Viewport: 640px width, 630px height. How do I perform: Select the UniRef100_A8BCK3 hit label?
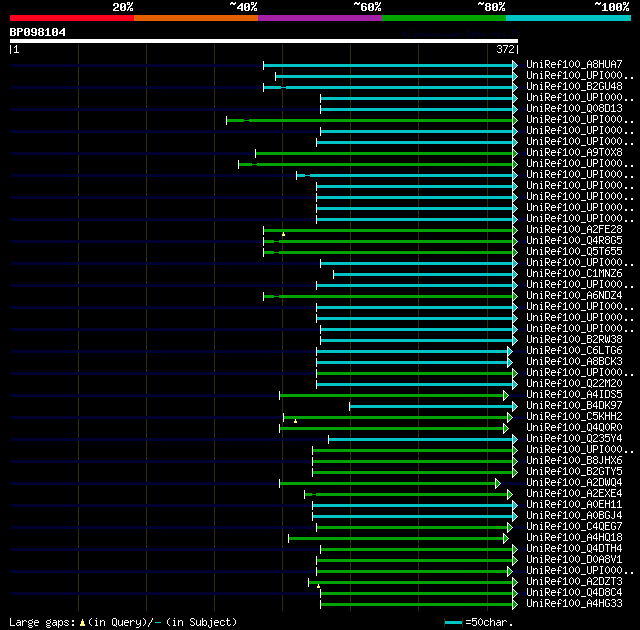pos(574,362)
